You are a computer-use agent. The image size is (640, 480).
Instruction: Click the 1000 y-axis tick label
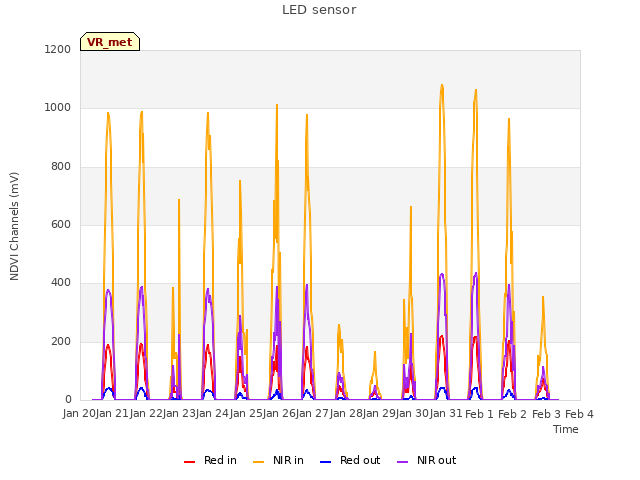pyautogui.click(x=58, y=108)
